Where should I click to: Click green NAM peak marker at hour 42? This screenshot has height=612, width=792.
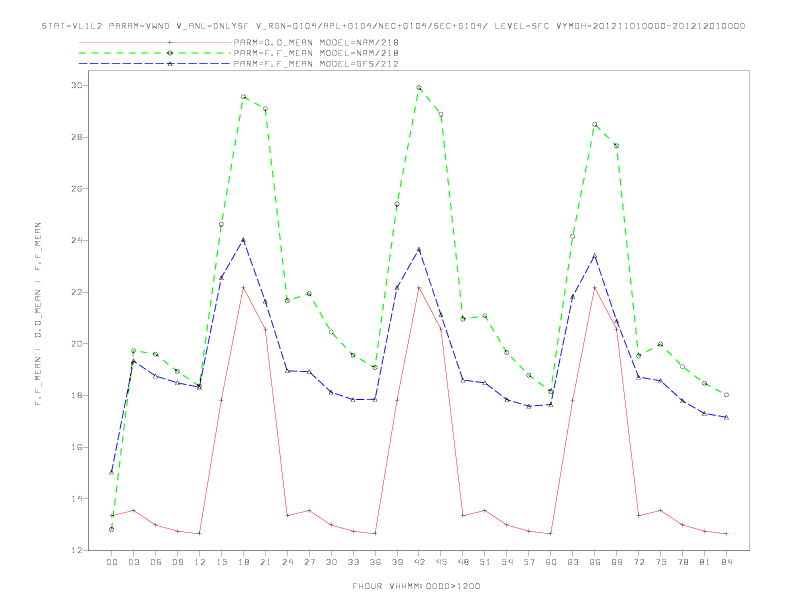419,87
